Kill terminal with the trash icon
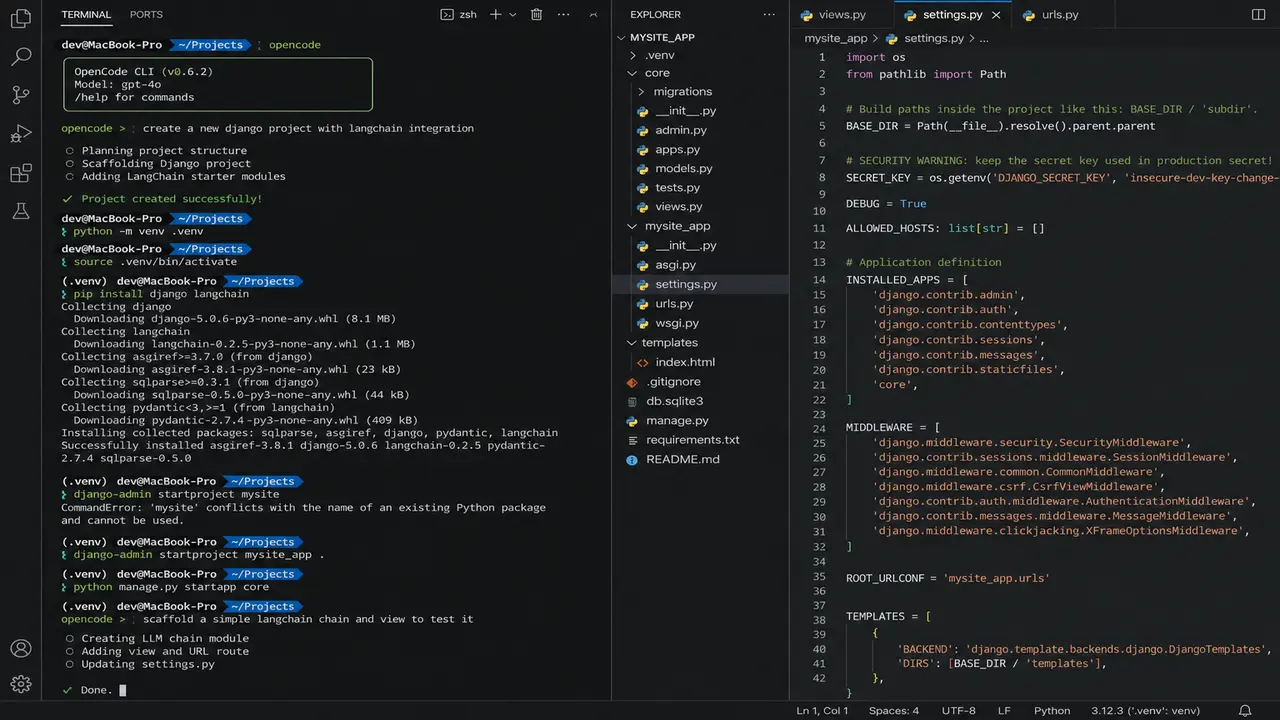Image resolution: width=1280 pixels, height=720 pixels. tap(536, 14)
